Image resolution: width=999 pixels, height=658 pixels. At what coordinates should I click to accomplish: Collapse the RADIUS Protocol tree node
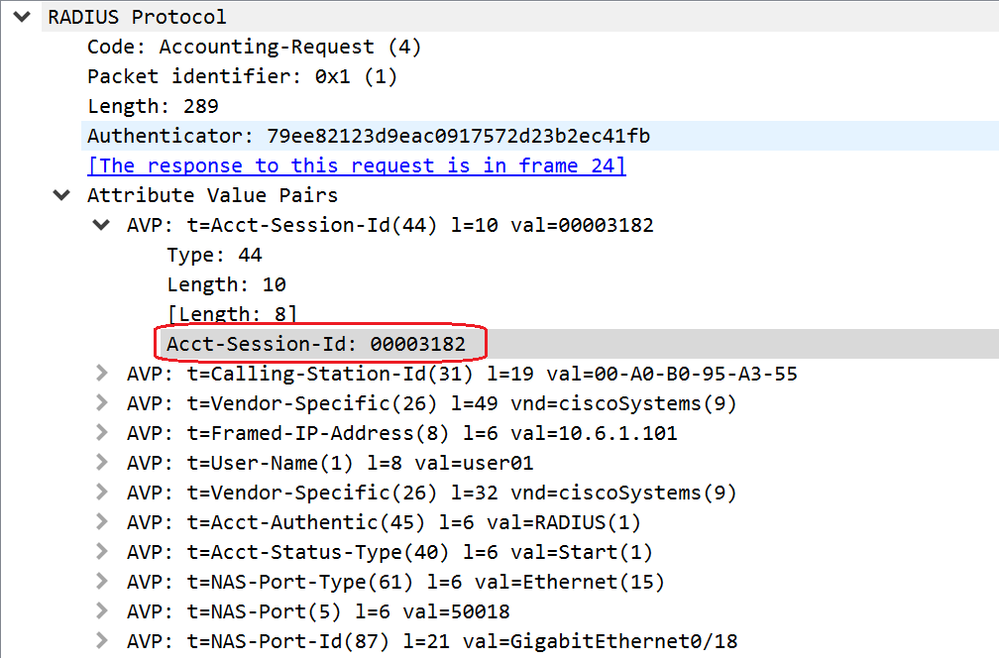pyautogui.click(x=22, y=17)
